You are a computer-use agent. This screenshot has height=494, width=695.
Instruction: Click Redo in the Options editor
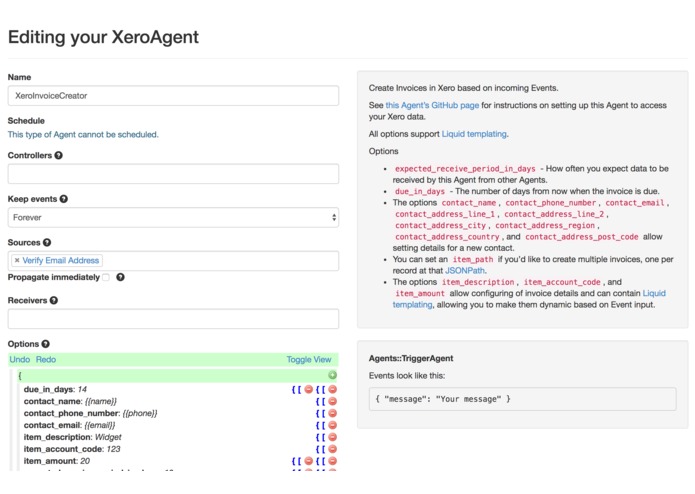tap(46, 359)
